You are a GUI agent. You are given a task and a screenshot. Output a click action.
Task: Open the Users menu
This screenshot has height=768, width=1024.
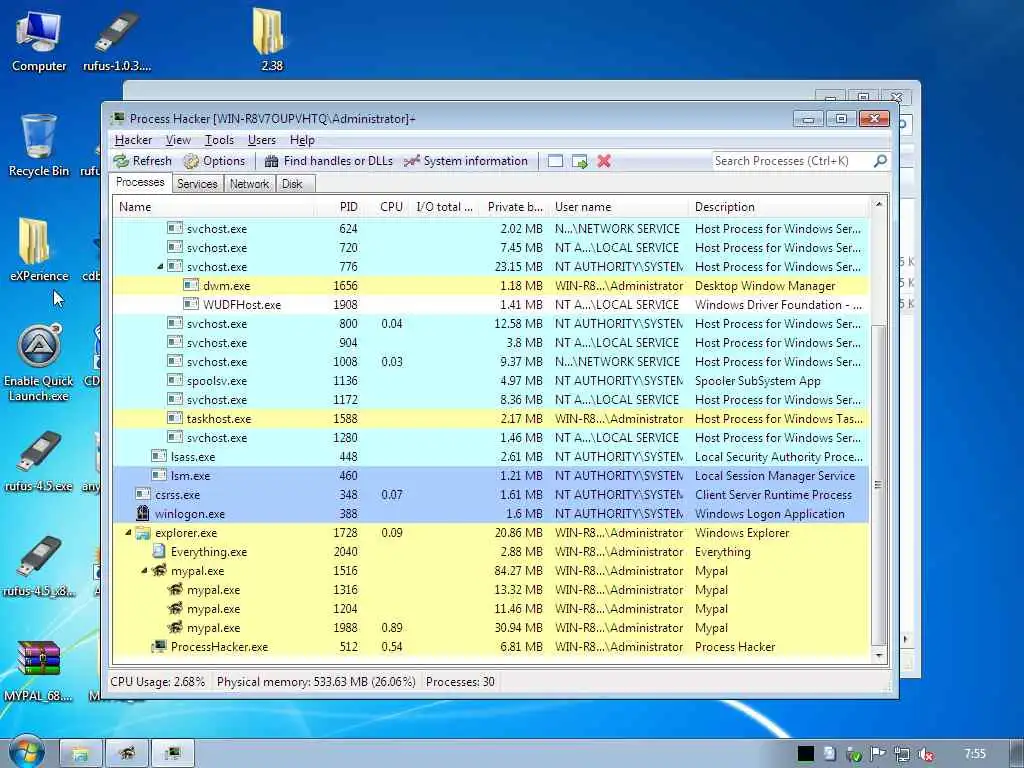coord(261,140)
